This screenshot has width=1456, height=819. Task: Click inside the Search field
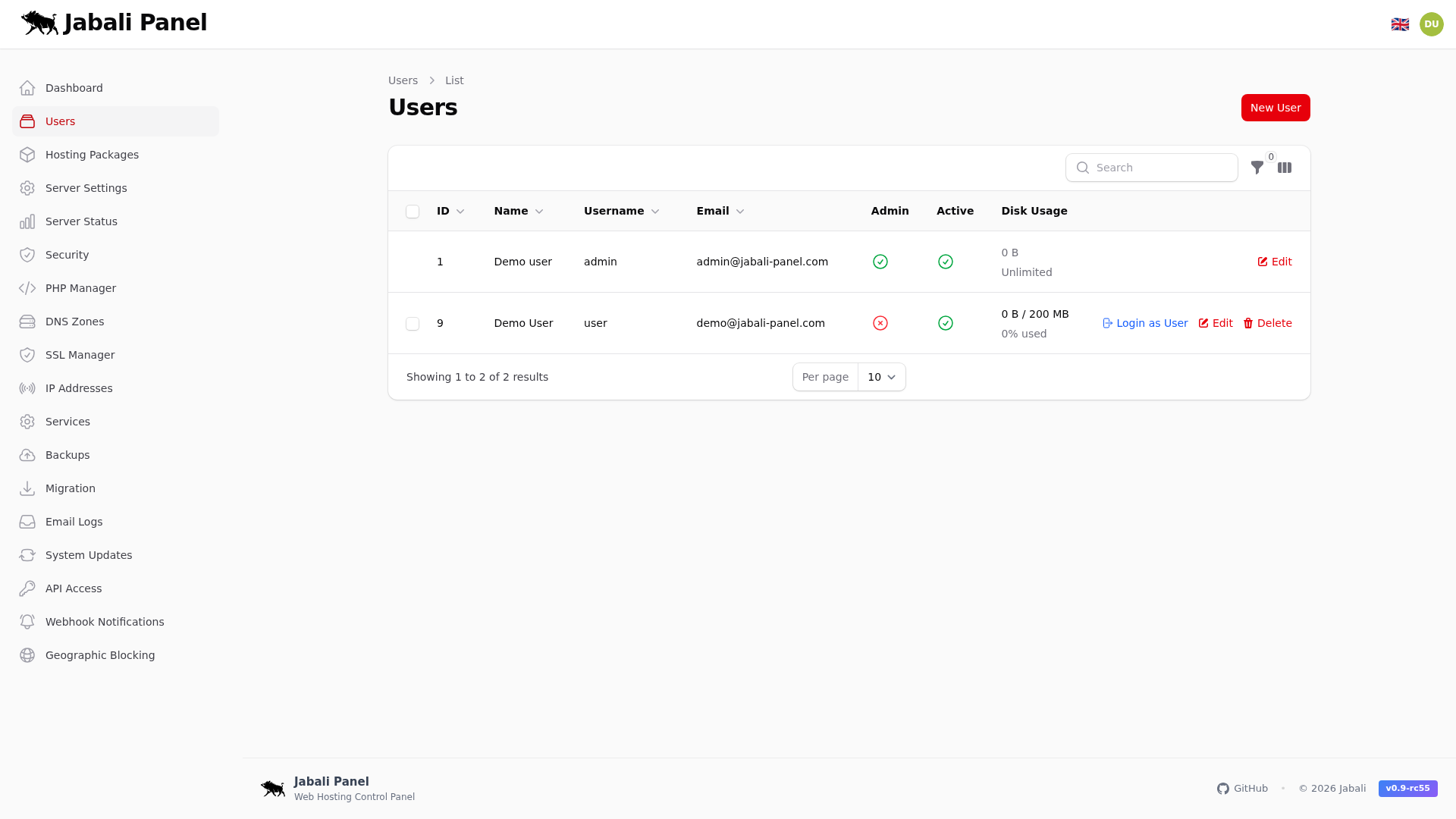pyautogui.click(x=1153, y=168)
